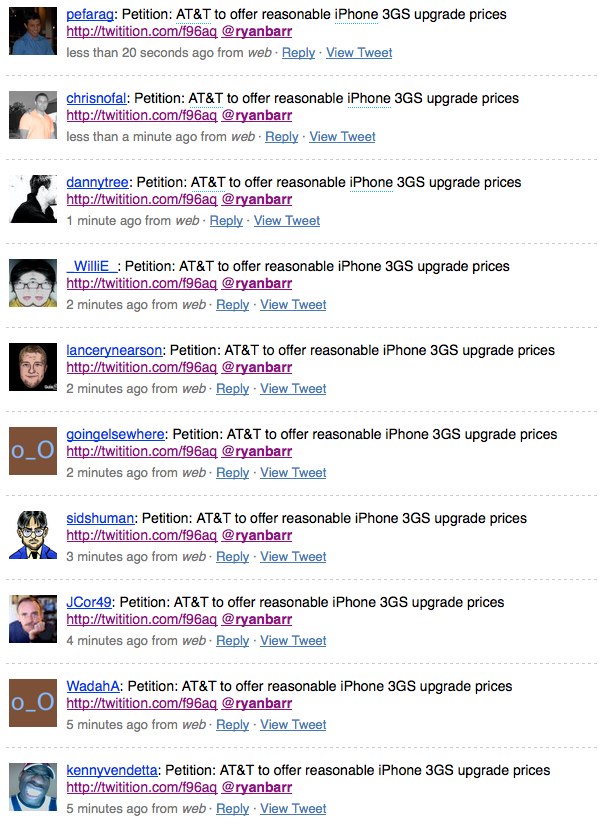Image resolution: width=602 pixels, height=830 pixels.
Task: Click JCor49's profile photo
Action: (33, 619)
